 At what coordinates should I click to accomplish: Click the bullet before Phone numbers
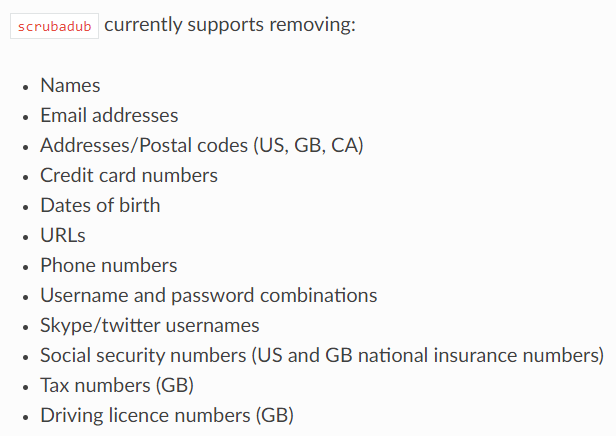pyautogui.click(x=26, y=267)
